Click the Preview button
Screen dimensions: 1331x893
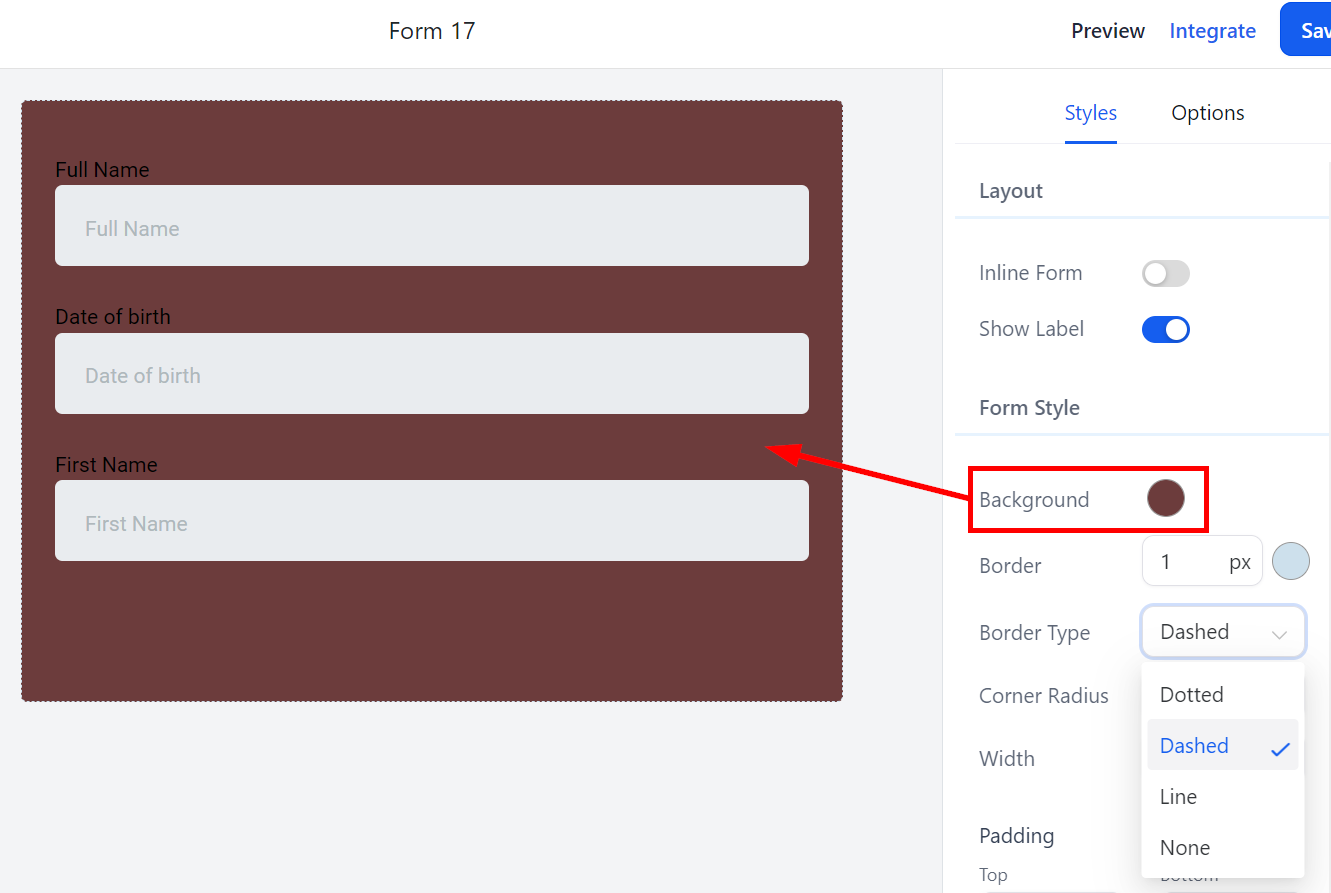click(1107, 31)
